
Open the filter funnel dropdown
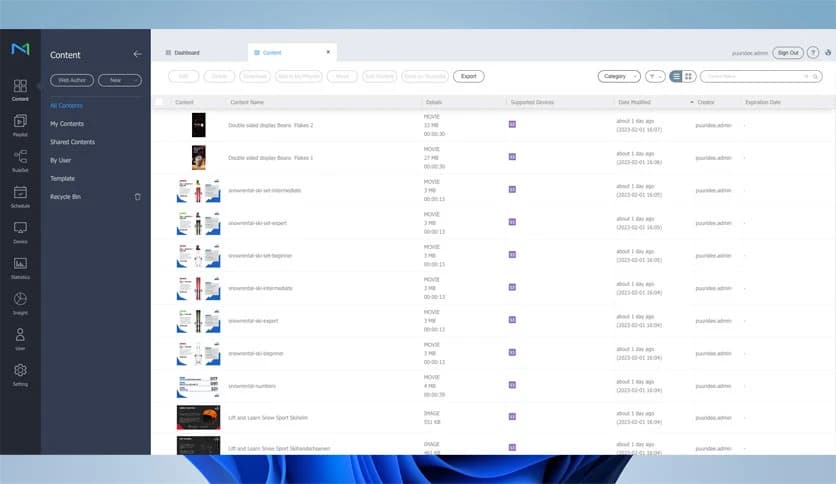tap(655, 76)
